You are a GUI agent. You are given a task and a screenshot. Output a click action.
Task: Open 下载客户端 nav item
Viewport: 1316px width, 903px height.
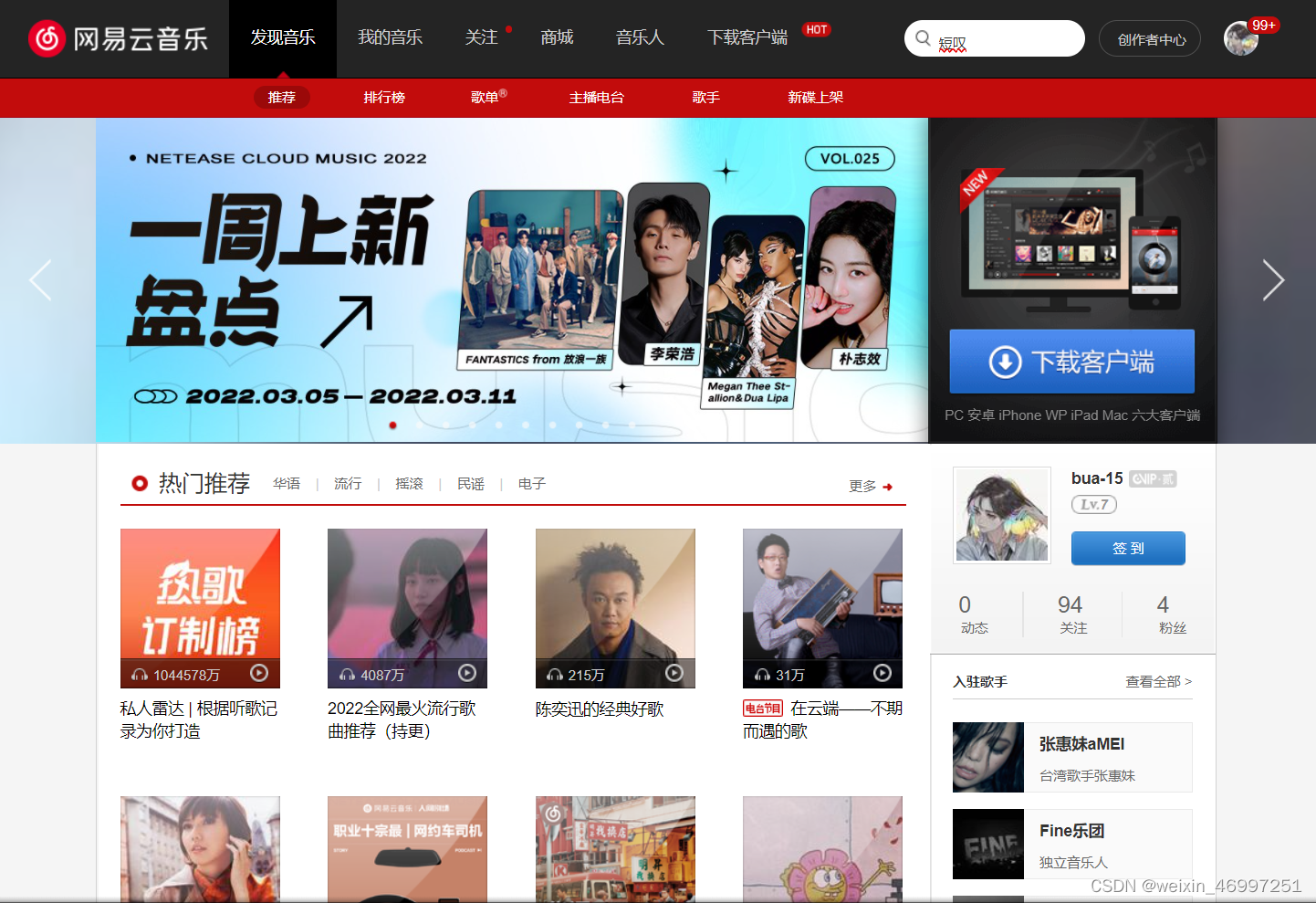(x=747, y=38)
